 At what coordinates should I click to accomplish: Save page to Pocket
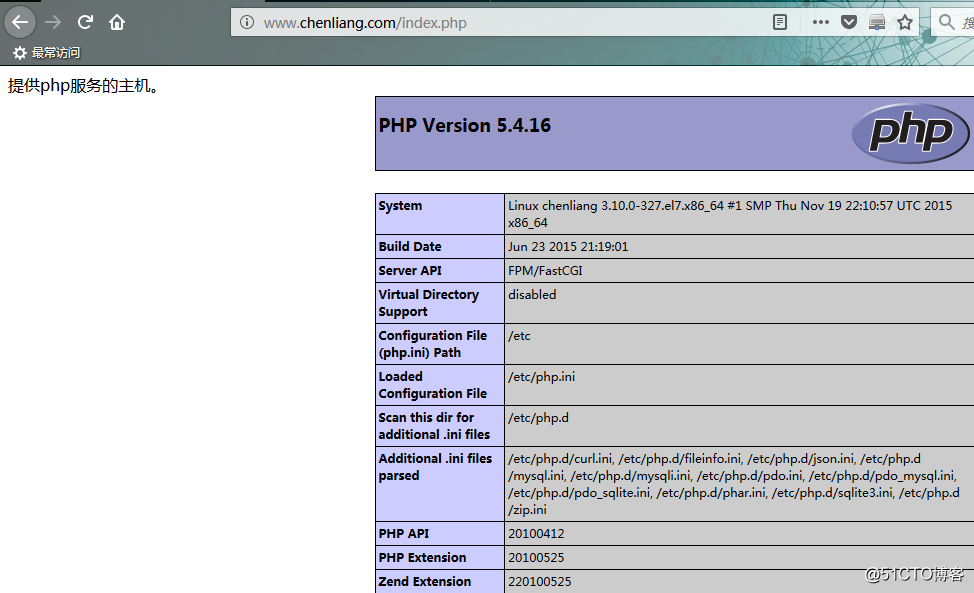click(849, 22)
